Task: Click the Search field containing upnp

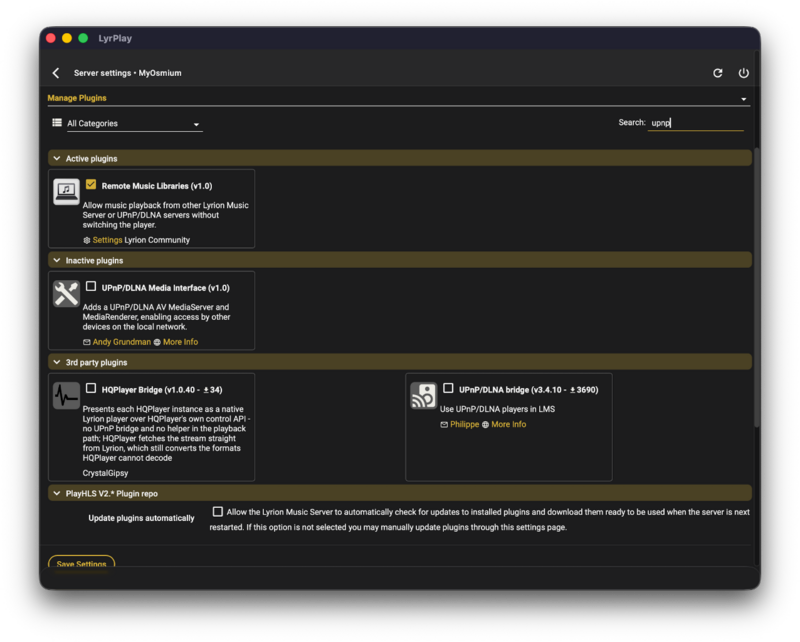Action: [x=695, y=123]
